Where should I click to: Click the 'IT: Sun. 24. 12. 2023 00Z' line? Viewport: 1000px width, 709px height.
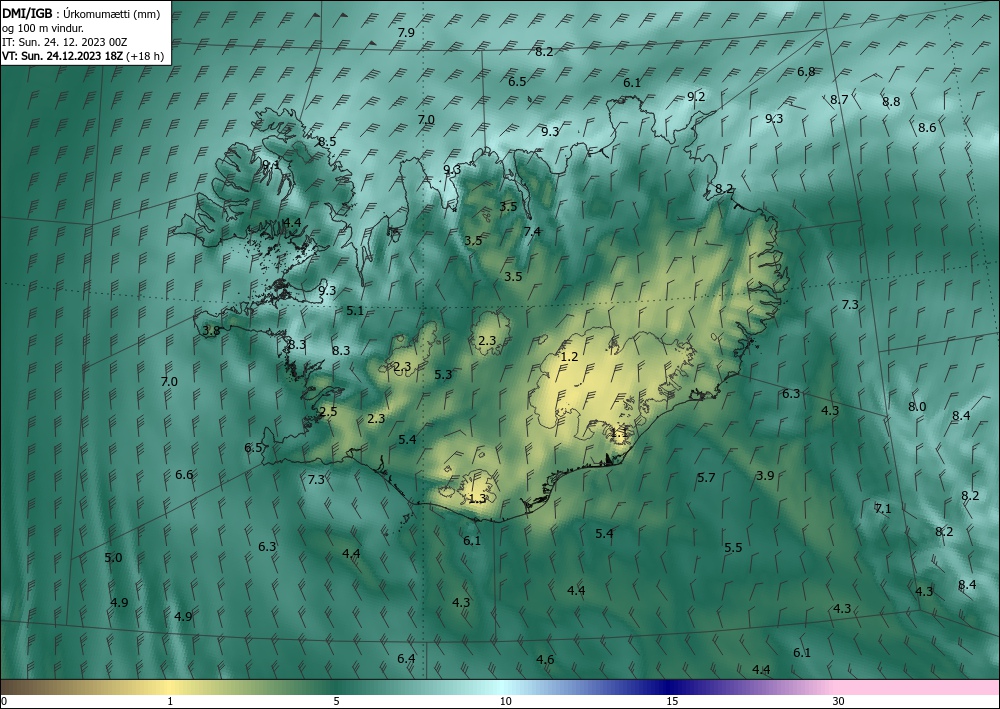tap(64, 42)
